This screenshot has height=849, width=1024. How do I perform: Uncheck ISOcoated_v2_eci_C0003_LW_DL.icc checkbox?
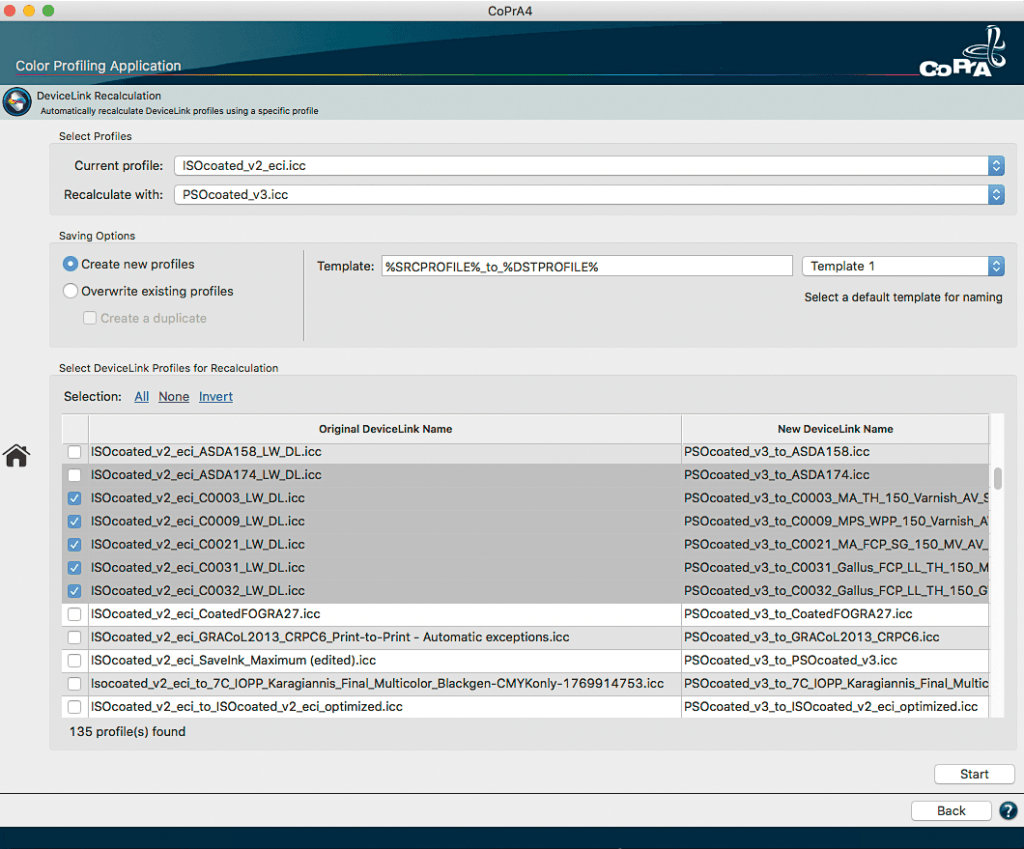click(x=75, y=498)
